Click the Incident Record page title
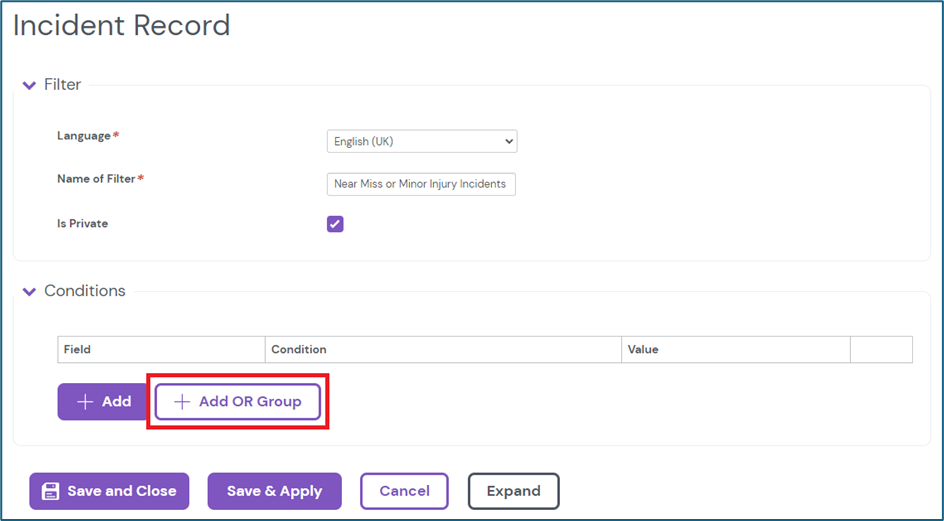944x521 pixels. [121, 25]
